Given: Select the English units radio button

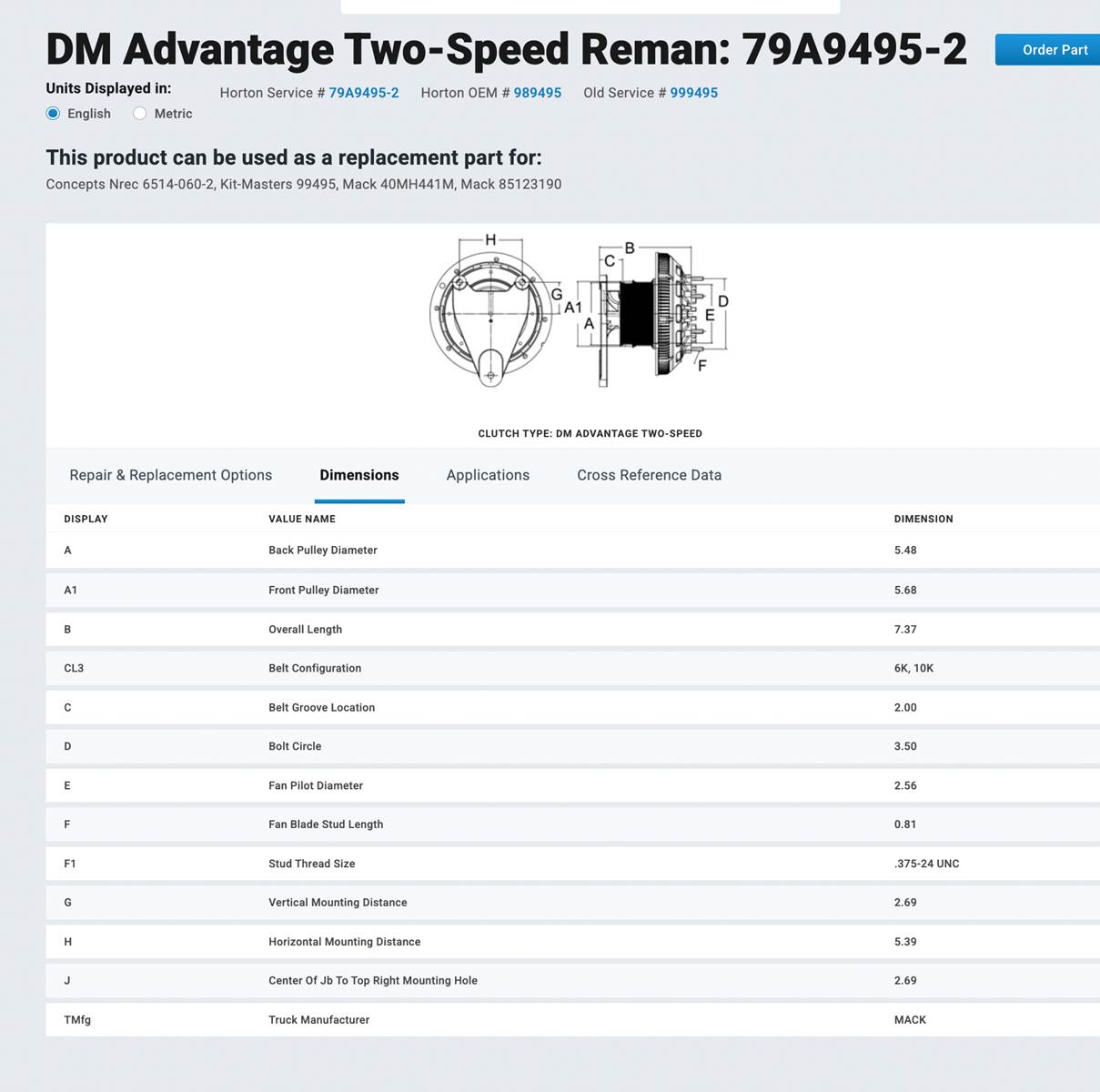Looking at the screenshot, I should 54,114.
